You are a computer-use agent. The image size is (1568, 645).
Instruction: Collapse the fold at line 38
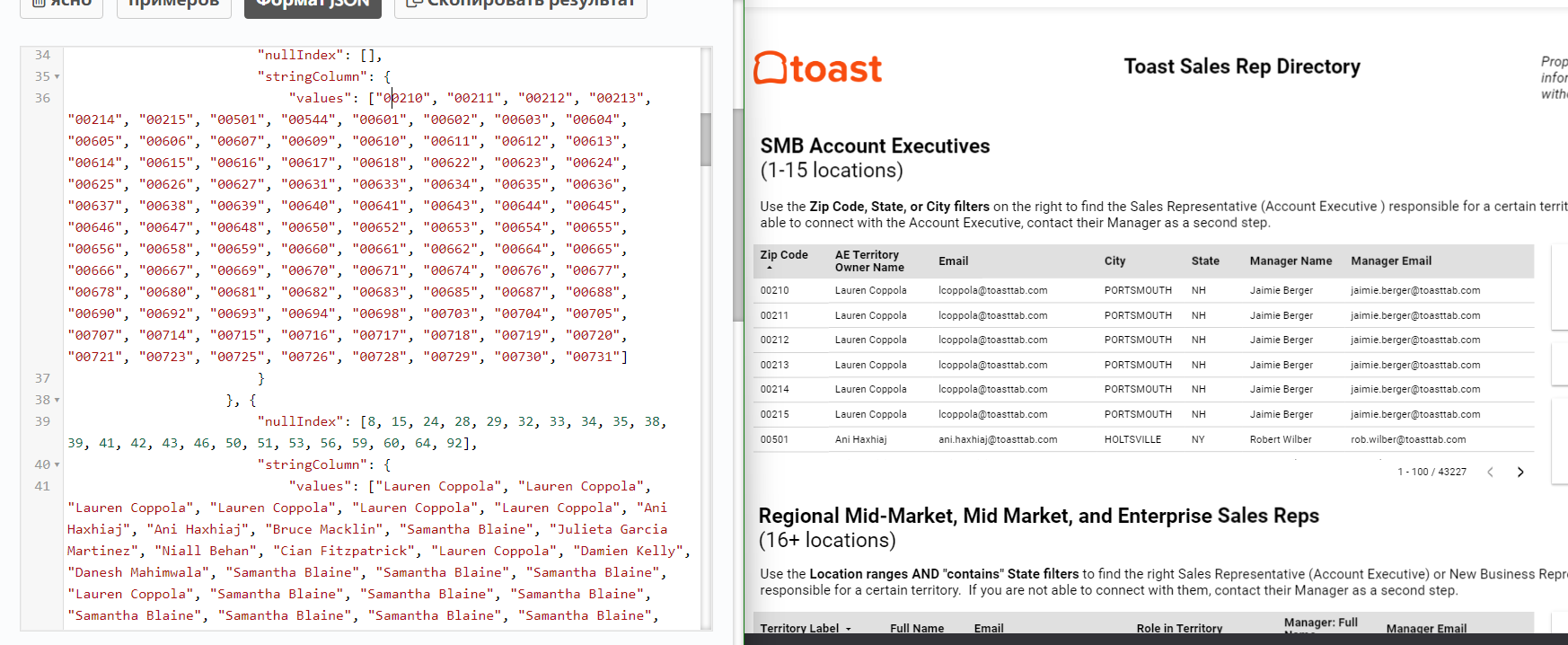point(57,401)
